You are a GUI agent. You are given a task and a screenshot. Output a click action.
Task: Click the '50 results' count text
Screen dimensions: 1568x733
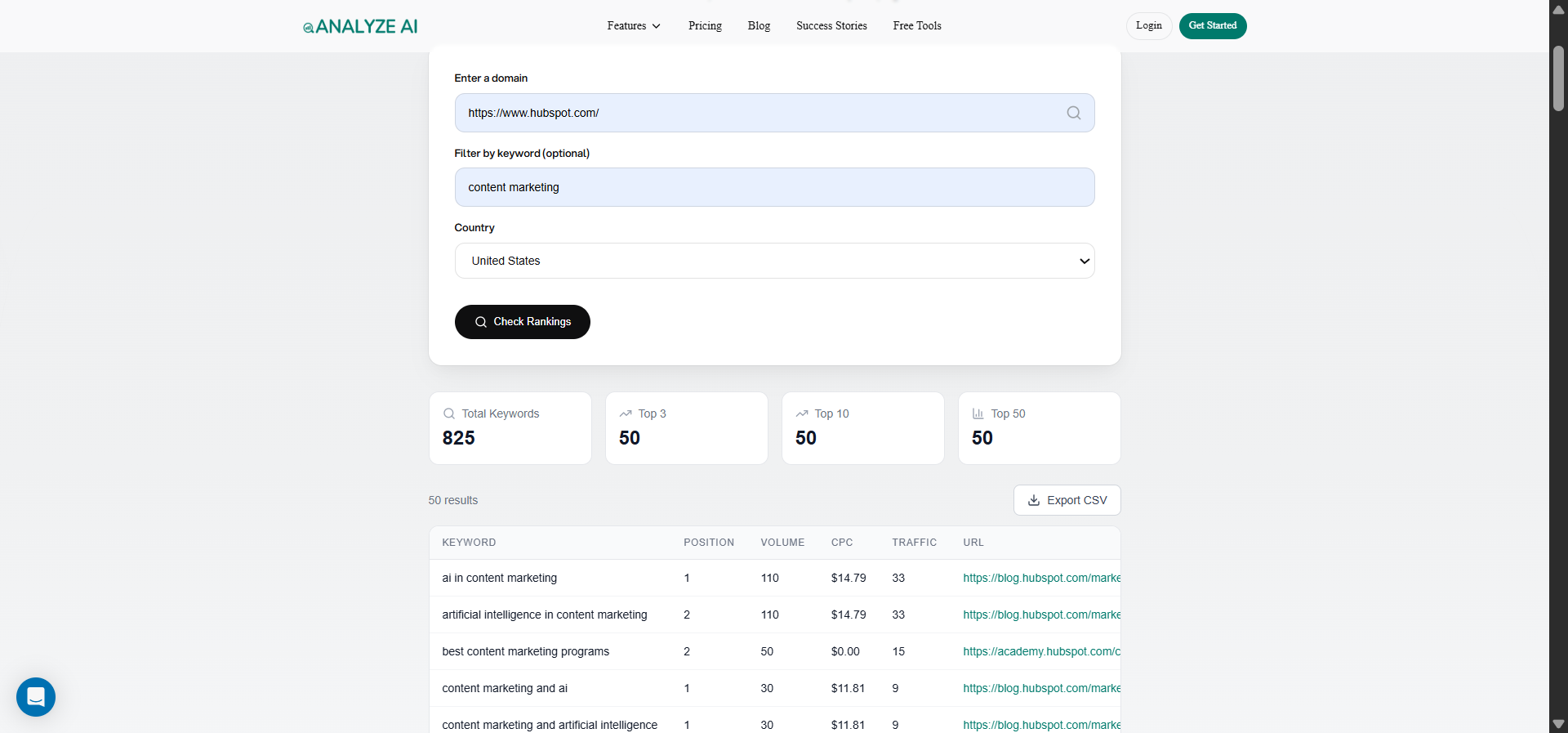pos(453,500)
